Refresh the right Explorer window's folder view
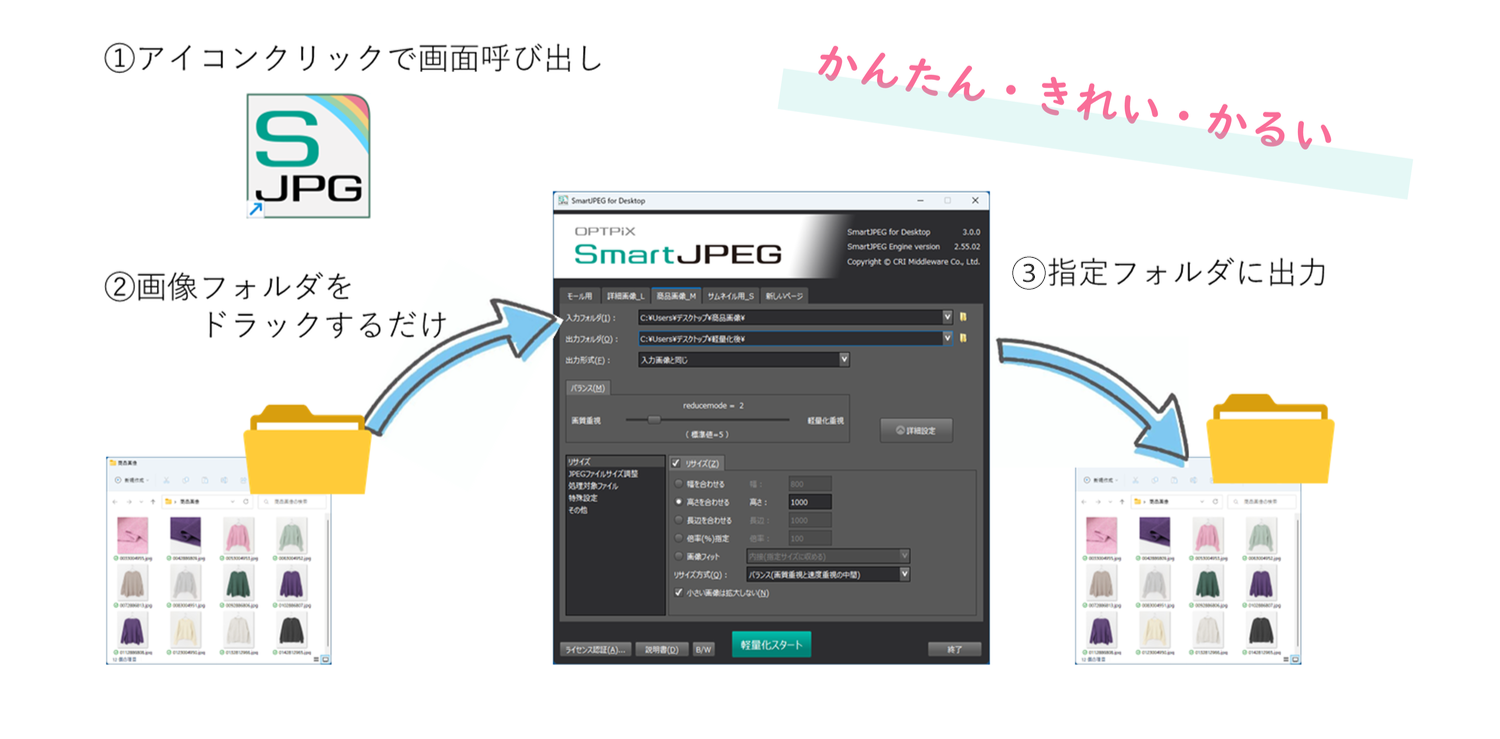 point(1215,502)
